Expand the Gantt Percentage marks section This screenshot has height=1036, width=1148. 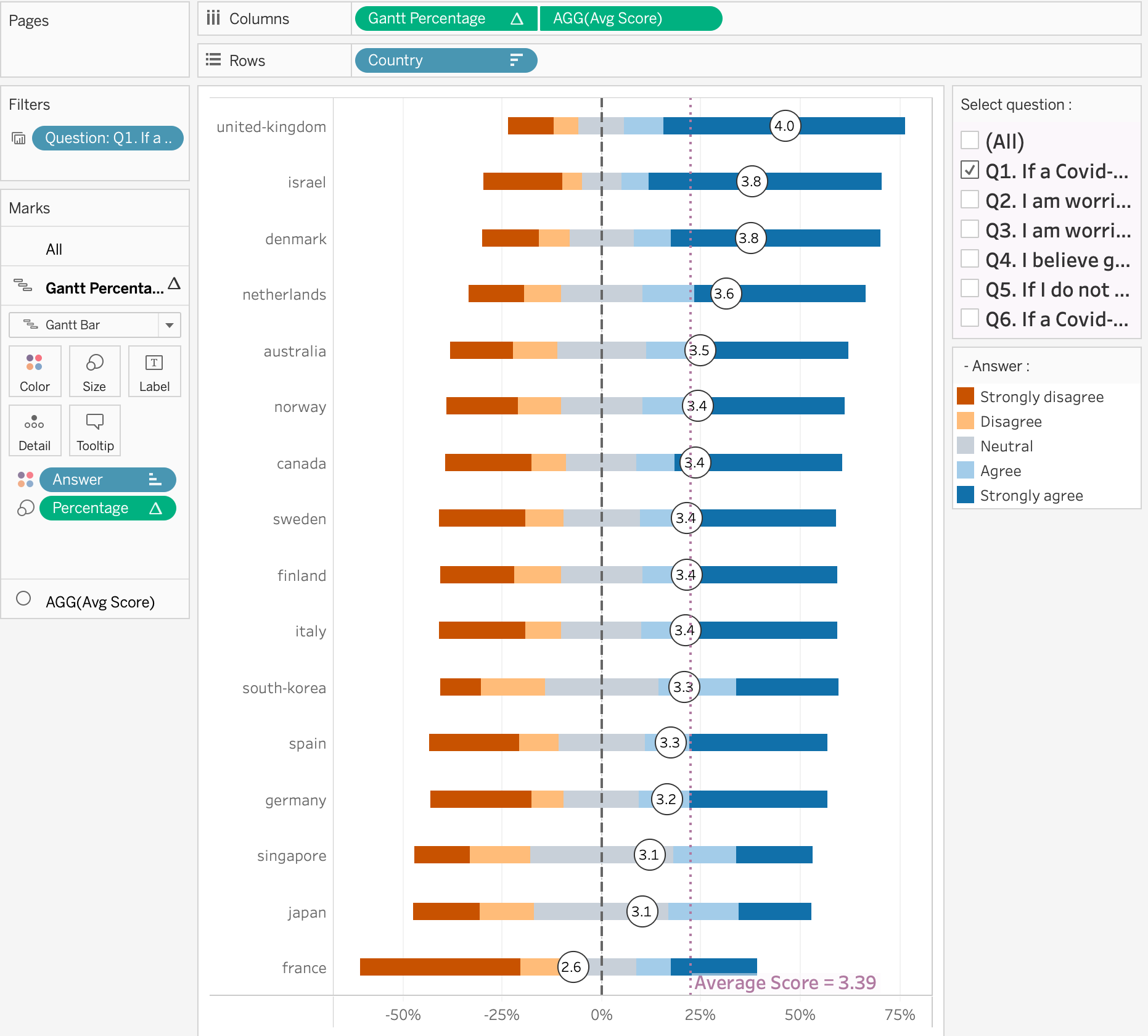(x=105, y=287)
